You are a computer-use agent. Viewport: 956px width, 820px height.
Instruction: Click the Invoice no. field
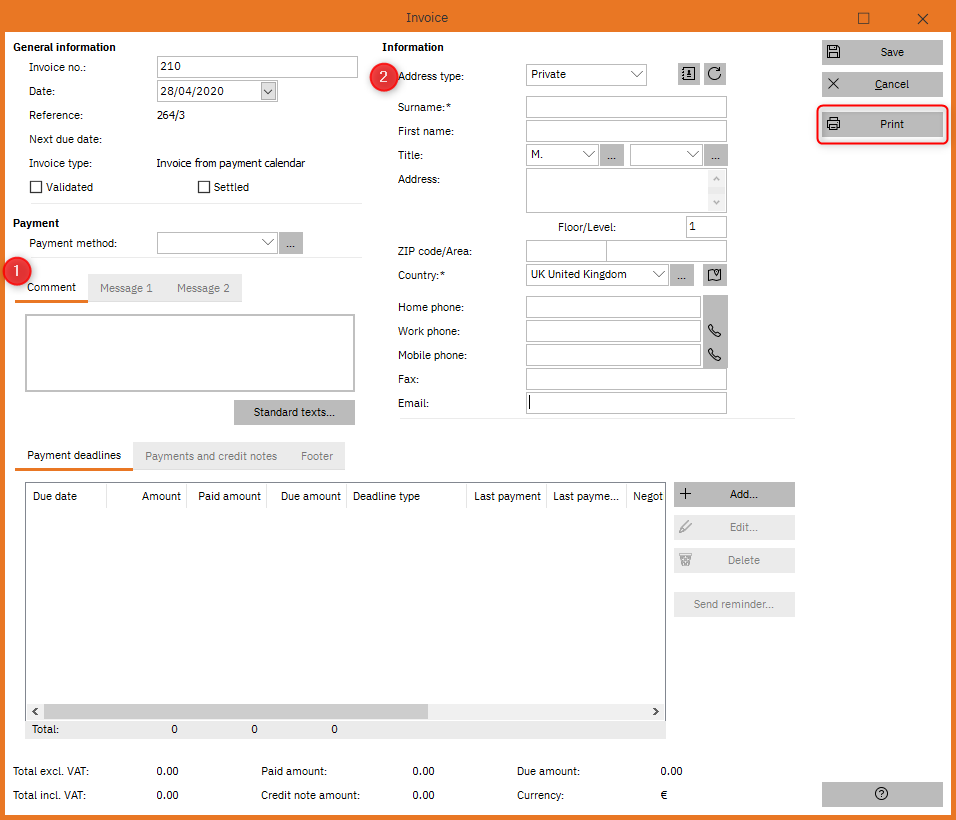[x=257, y=66]
